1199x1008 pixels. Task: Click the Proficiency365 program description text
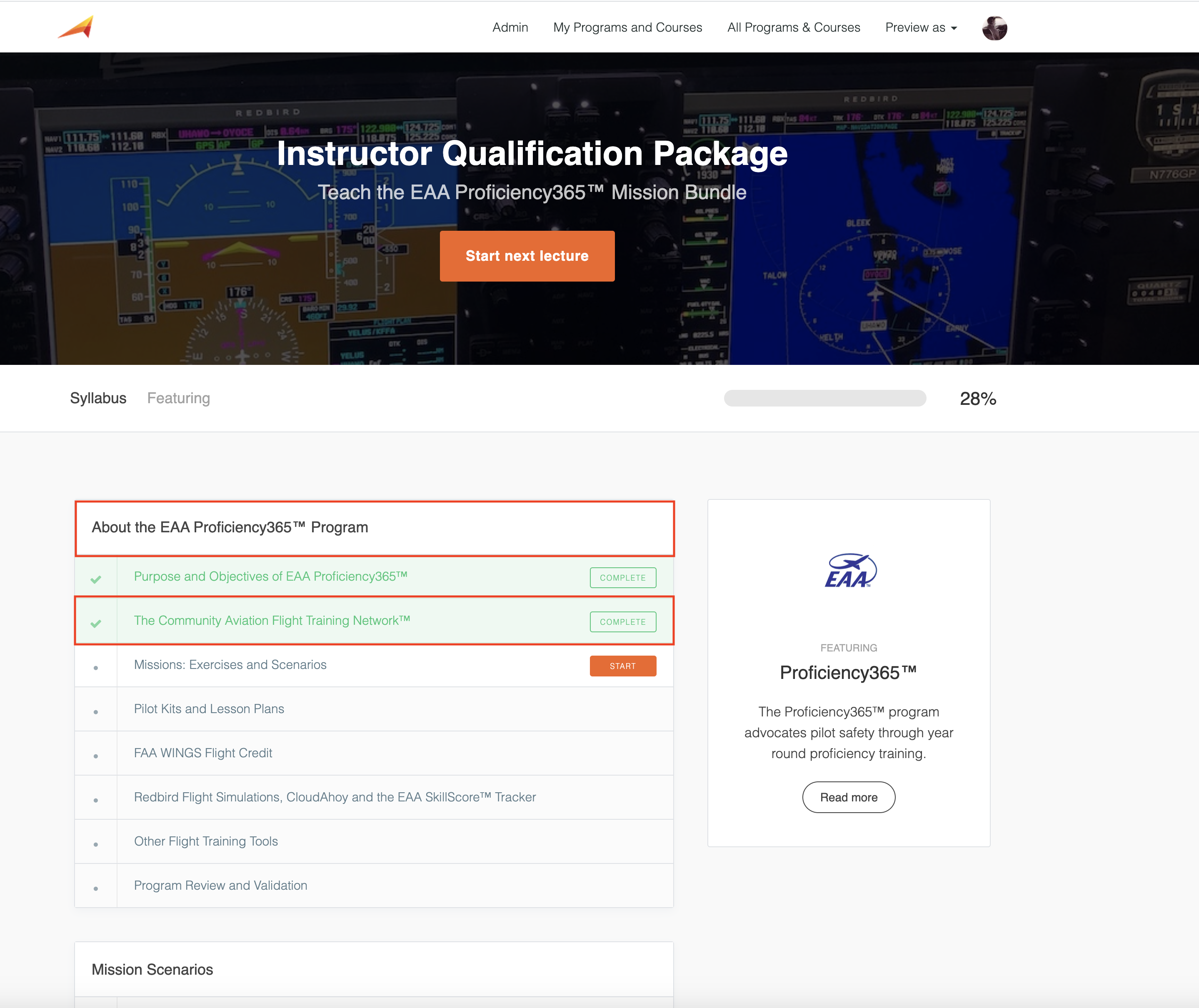849,733
